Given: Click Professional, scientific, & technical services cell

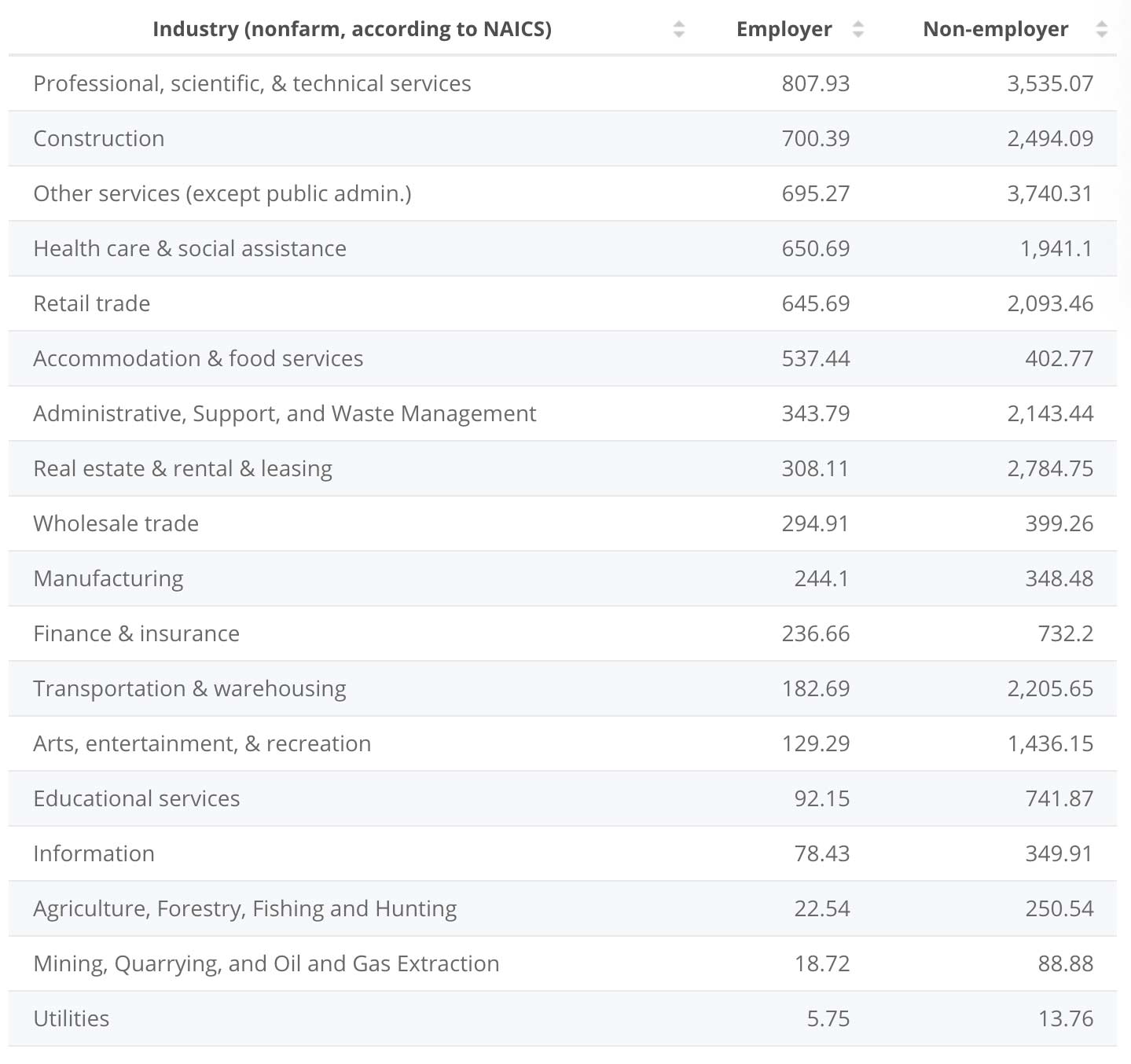Looking at the screenshot, I should click(x=252, y=84).
